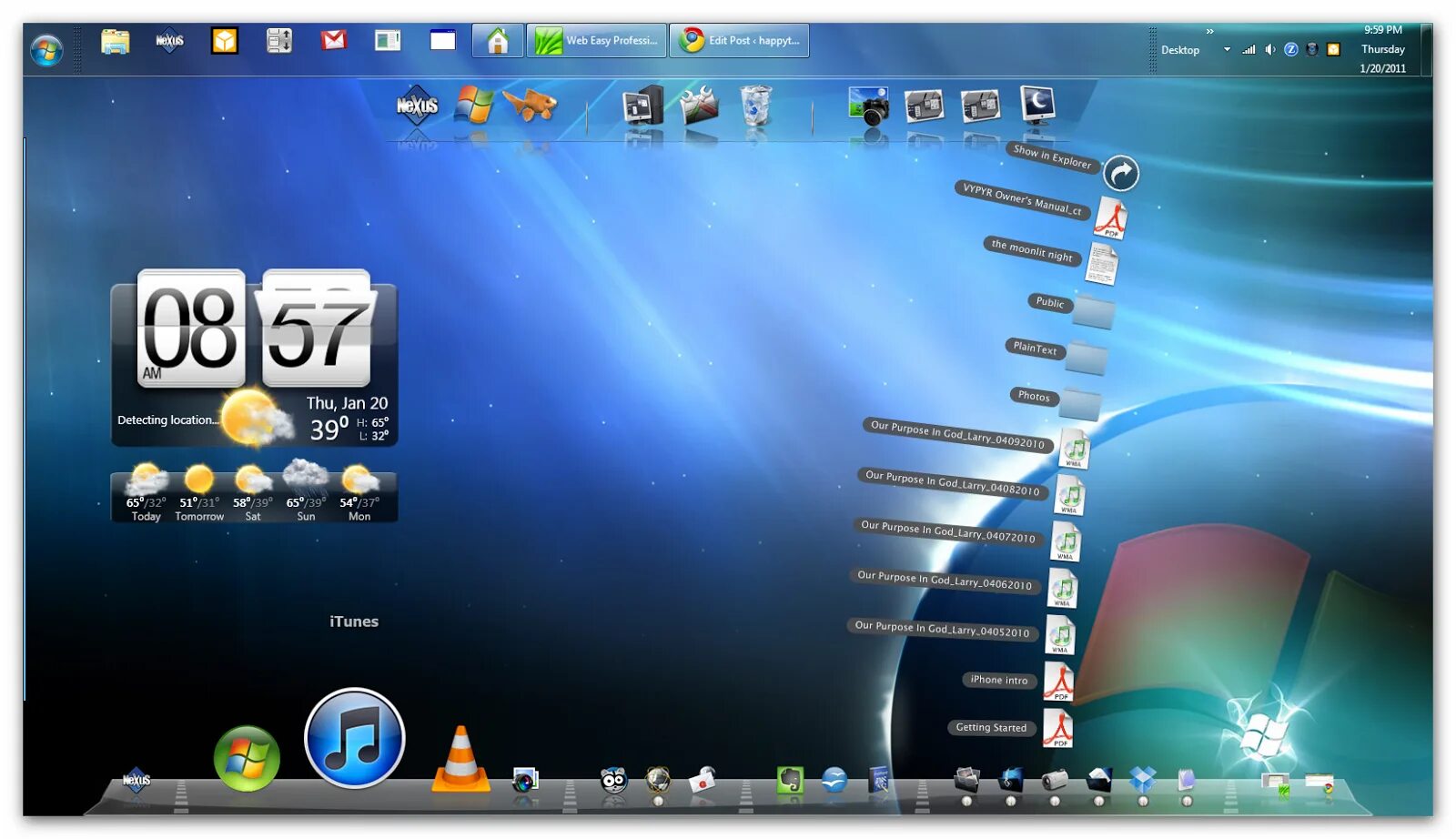Open the Desktop toolbar dropdown arrow

click(1227, 50)
